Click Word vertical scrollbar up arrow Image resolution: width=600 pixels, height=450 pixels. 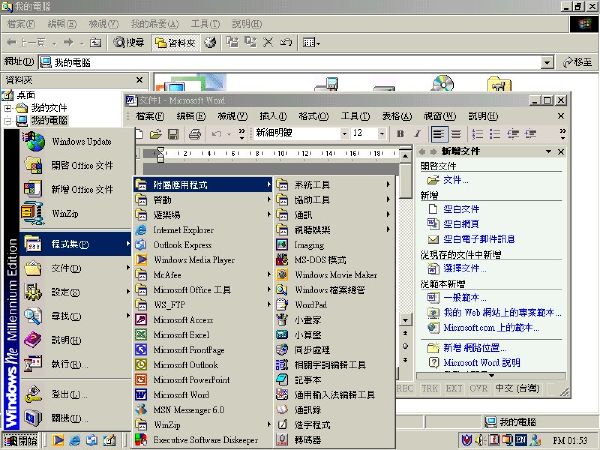coord(405,155)
